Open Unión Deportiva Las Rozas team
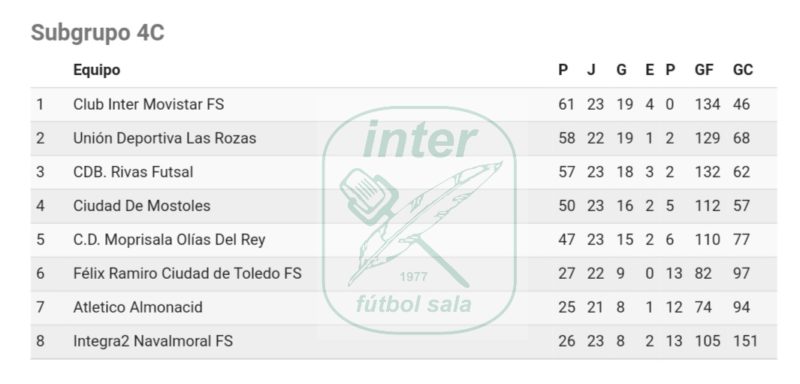This screenshot has width=800, height=384. click(164, 138)
